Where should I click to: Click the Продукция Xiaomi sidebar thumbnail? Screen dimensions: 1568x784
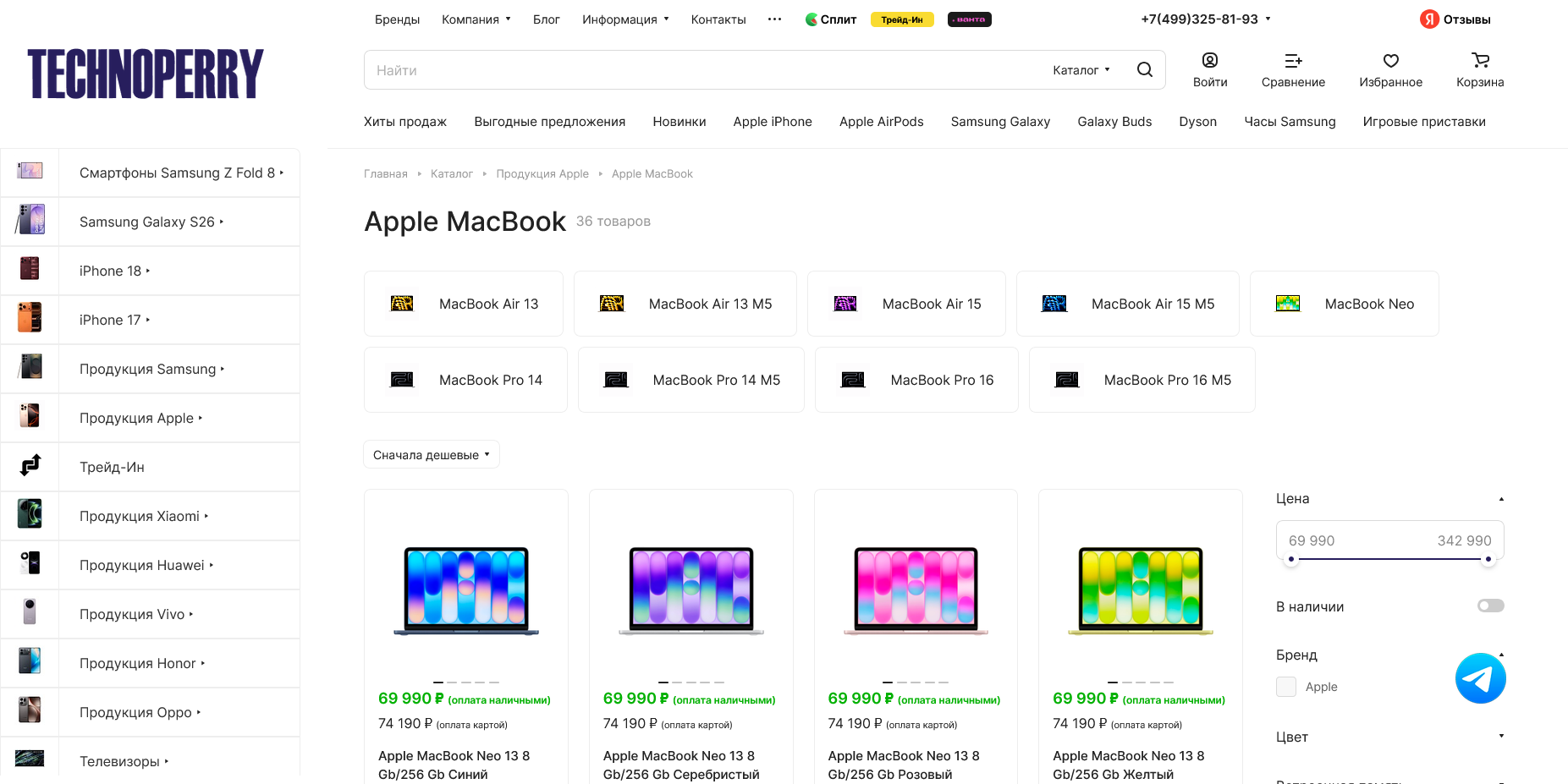(30, 514)
